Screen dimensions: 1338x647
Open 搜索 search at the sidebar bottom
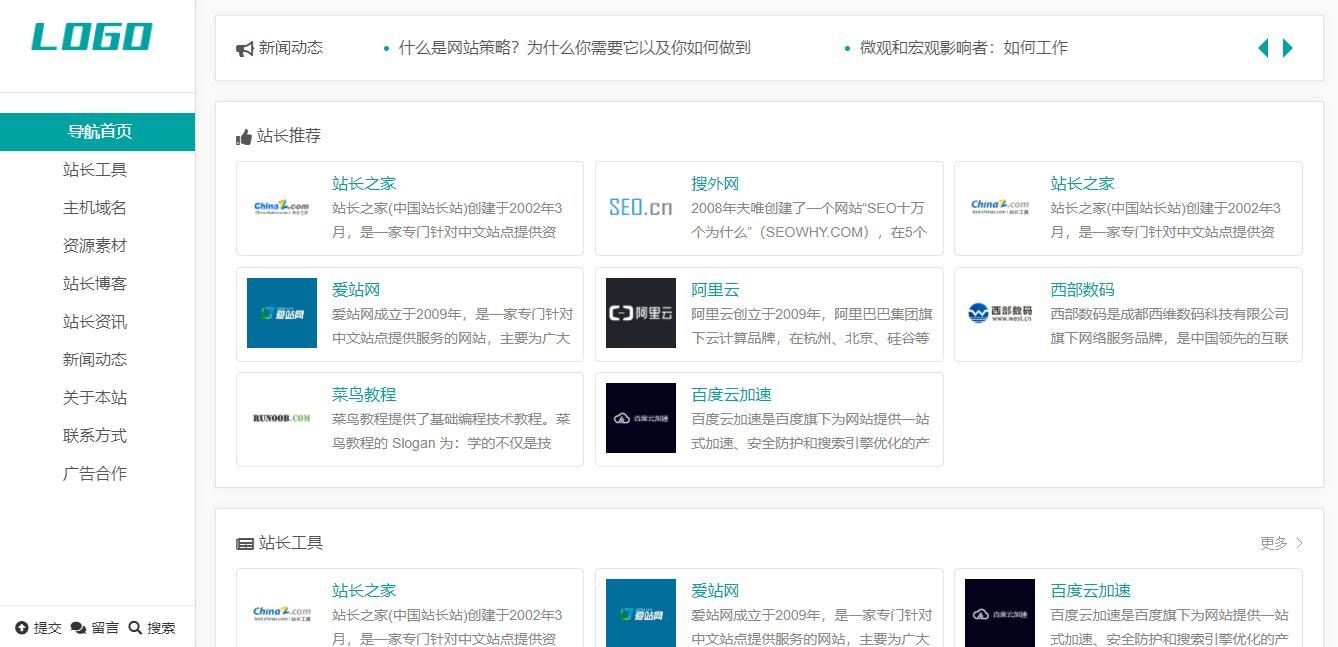[152, 628]
